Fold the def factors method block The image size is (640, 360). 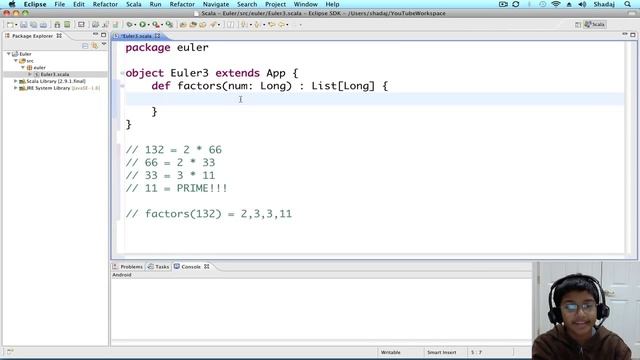(122, 86)
